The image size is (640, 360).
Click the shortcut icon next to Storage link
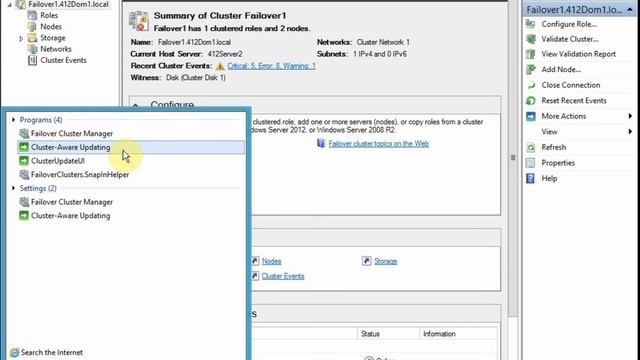(366, 261)
